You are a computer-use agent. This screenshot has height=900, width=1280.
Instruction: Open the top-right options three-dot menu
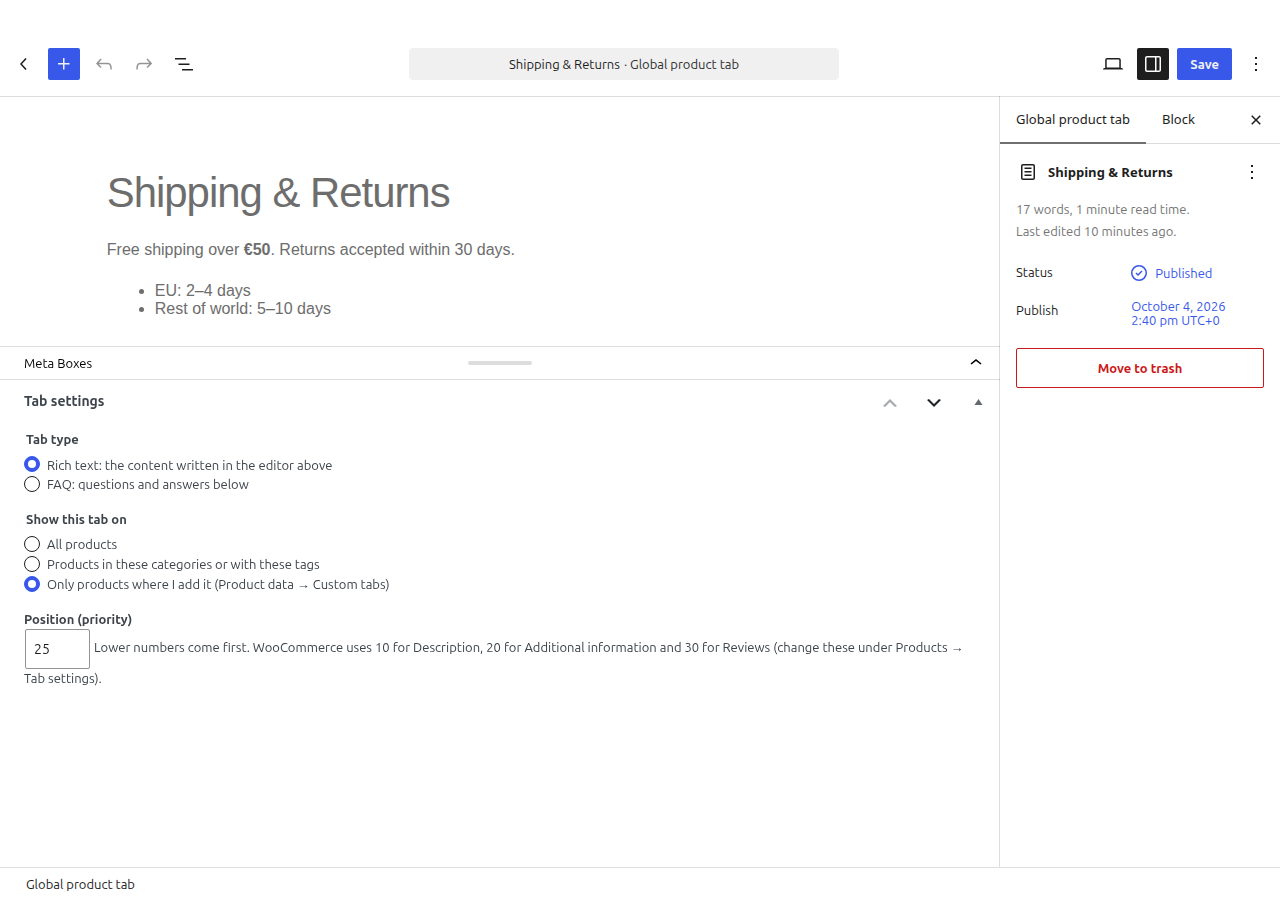click(1256, 64)
